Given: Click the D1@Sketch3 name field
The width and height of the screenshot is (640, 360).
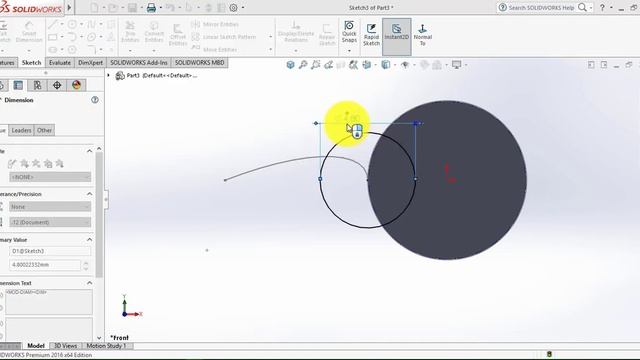Looking at the screenshot, I should coord(50,251).
